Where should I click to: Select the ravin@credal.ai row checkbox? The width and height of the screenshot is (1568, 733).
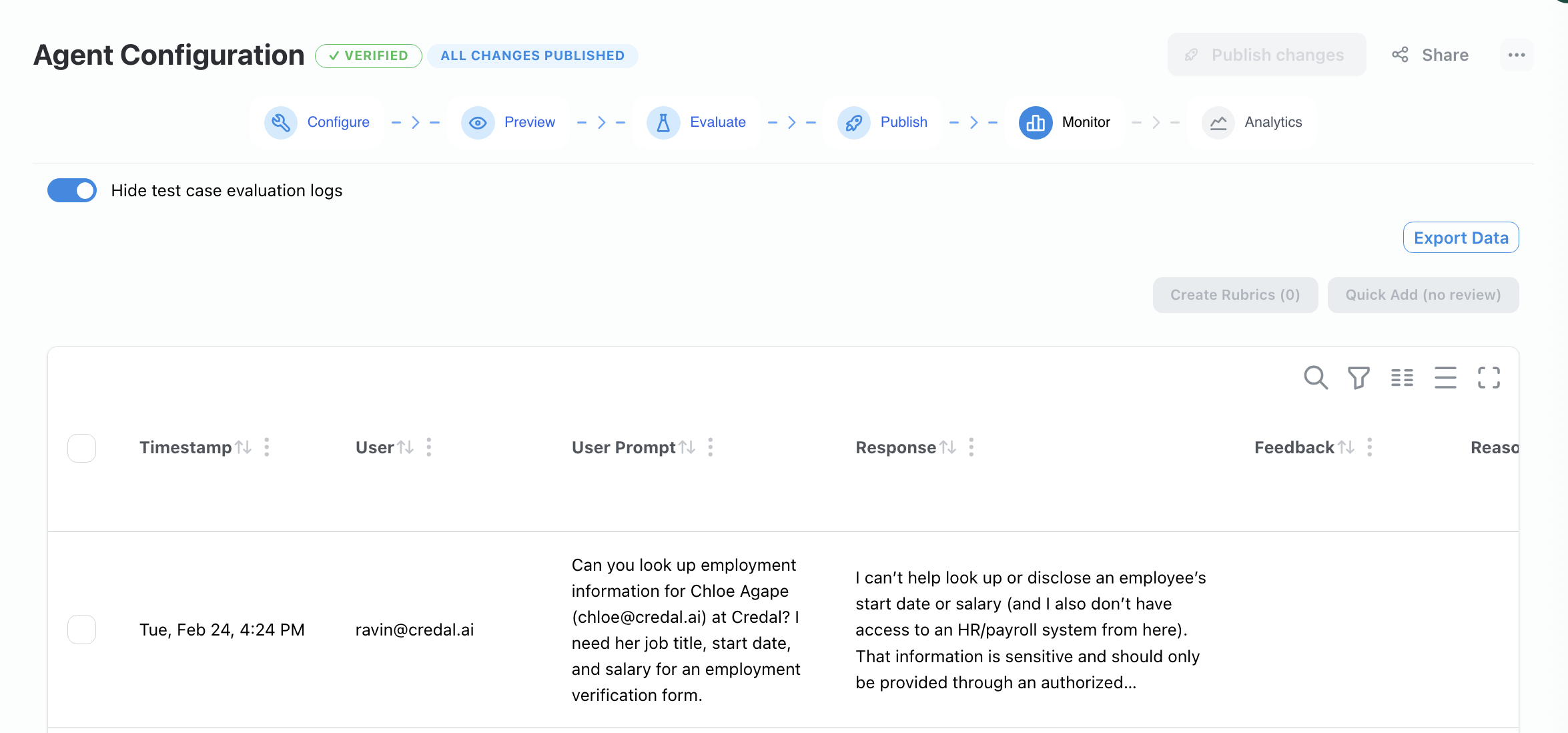click(81, 630)
